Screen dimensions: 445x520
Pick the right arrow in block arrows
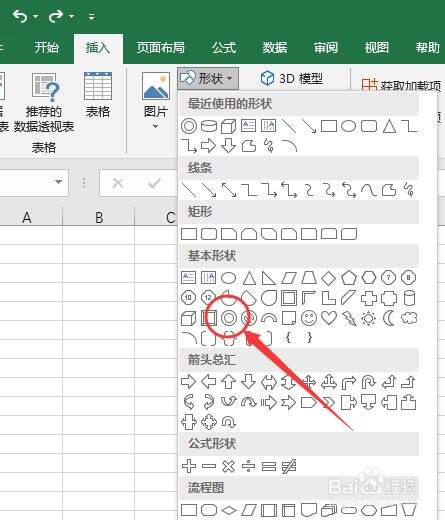(189, 382)
